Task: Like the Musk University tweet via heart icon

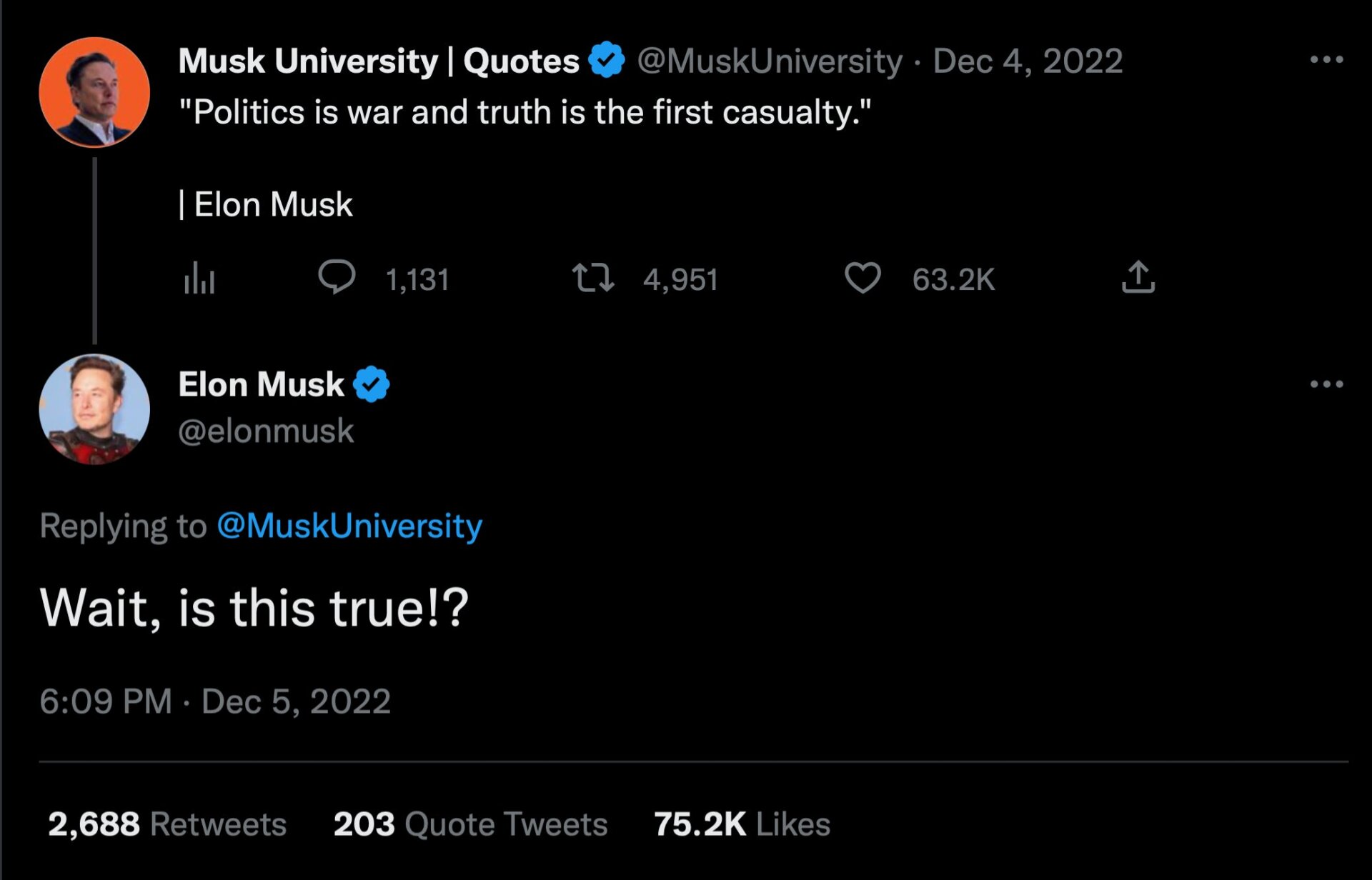Action: tap(863, 278)
